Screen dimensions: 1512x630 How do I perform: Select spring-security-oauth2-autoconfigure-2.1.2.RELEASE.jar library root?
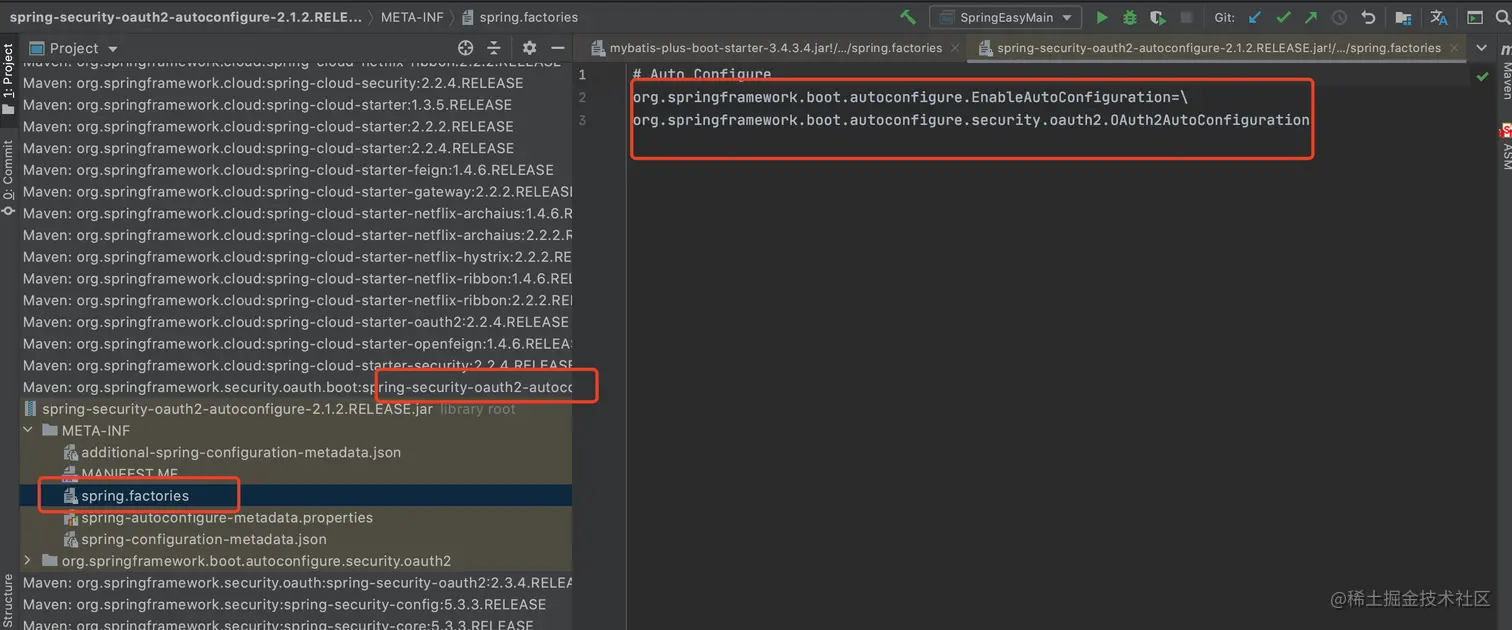296,409
